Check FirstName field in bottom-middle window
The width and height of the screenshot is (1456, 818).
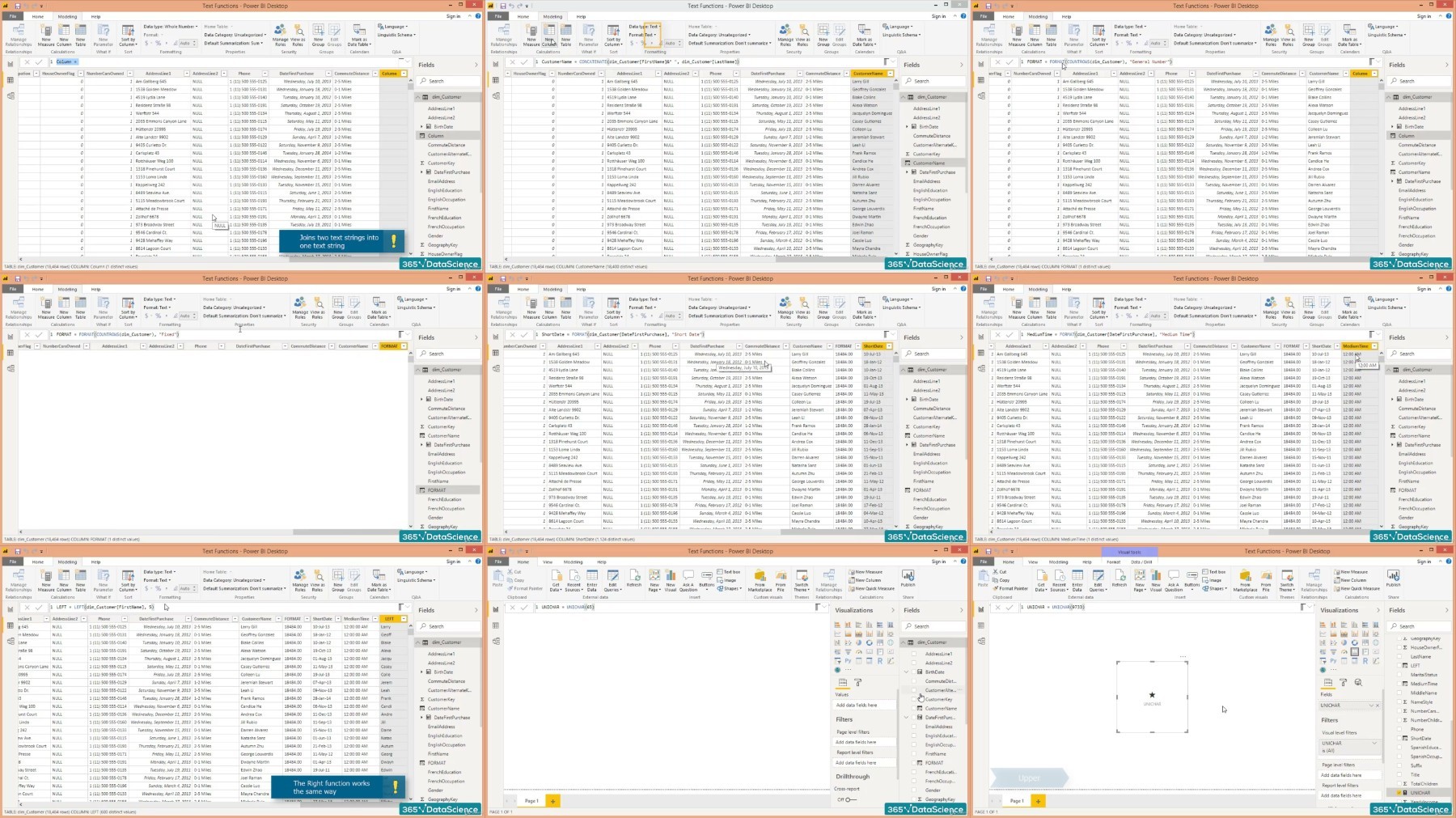click(x=914, y=753)
